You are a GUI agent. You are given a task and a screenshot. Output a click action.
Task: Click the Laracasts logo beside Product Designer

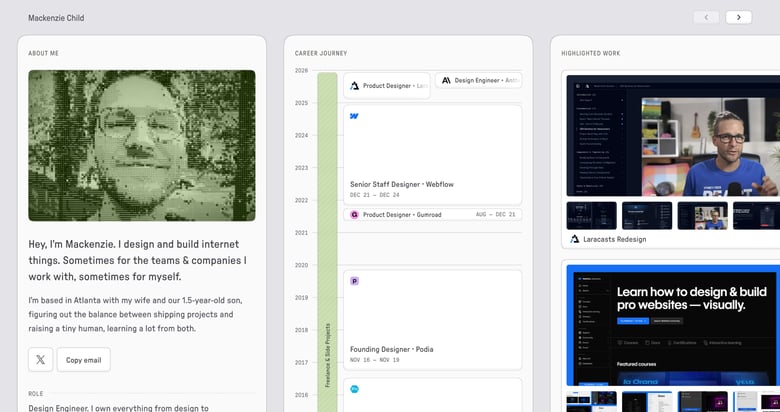[354, 86]
